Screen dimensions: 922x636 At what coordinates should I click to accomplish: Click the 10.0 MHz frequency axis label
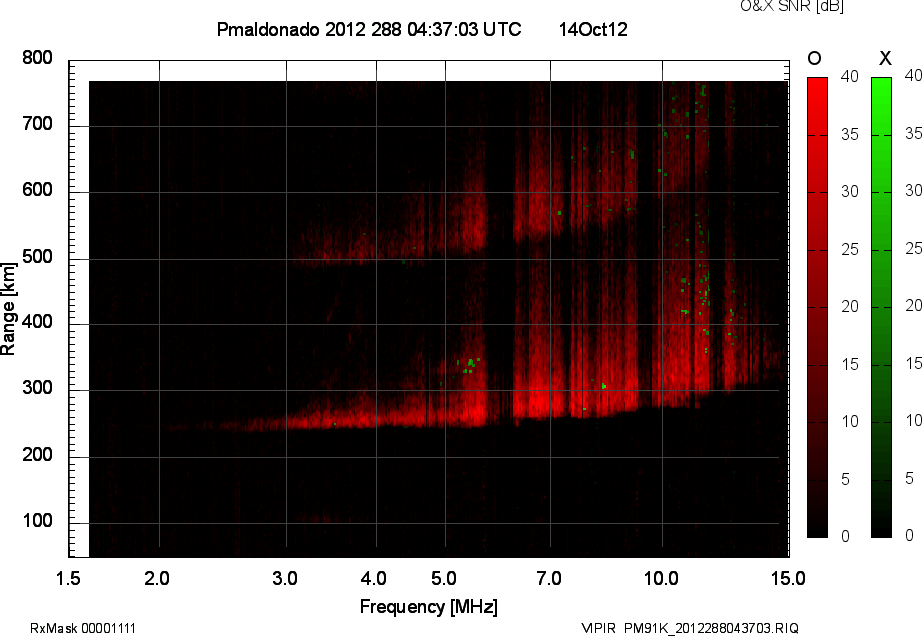661,578
